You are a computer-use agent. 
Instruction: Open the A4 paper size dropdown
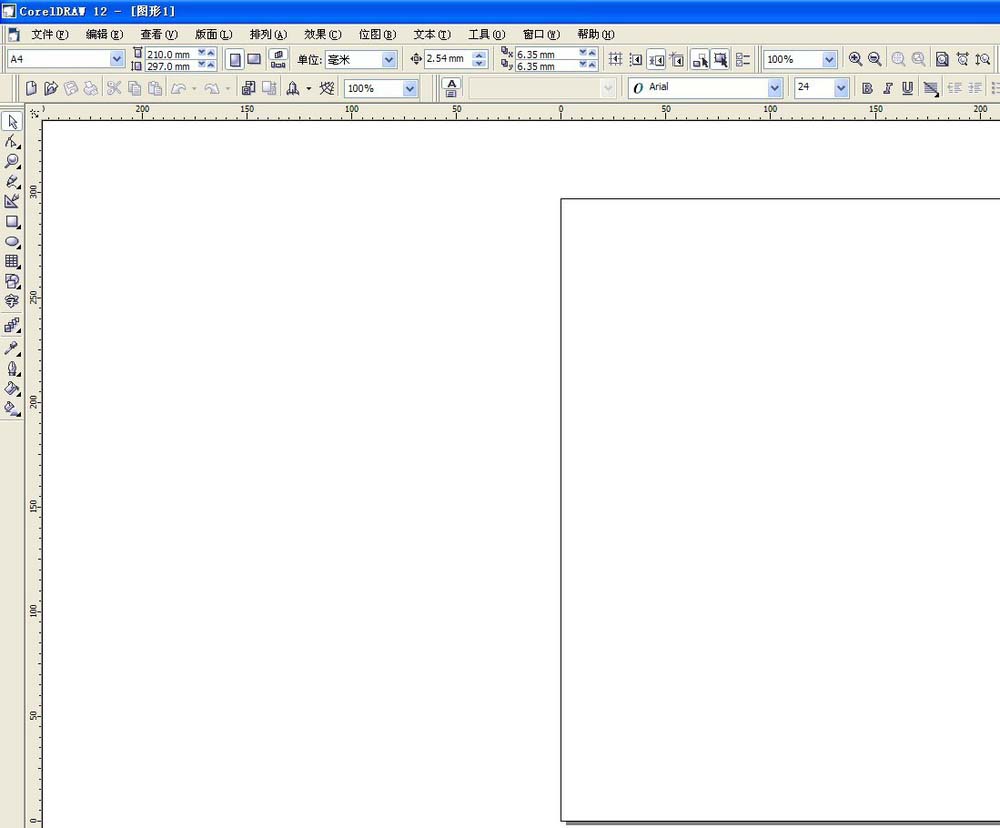117,59
